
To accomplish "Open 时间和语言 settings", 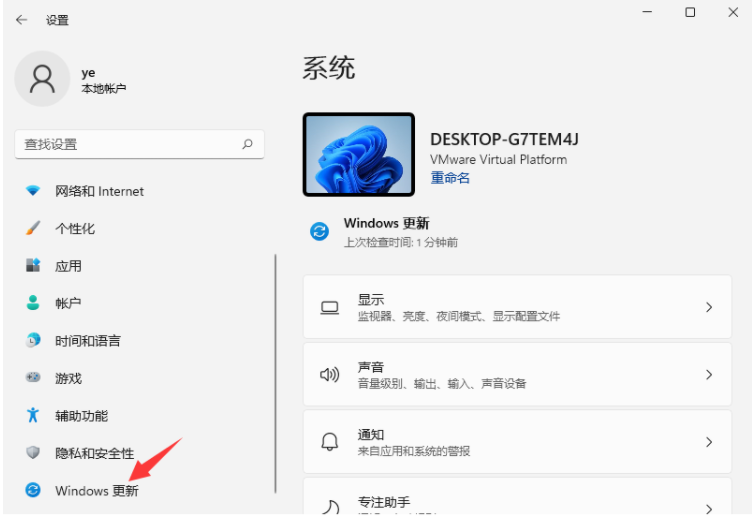I will 88,341.
